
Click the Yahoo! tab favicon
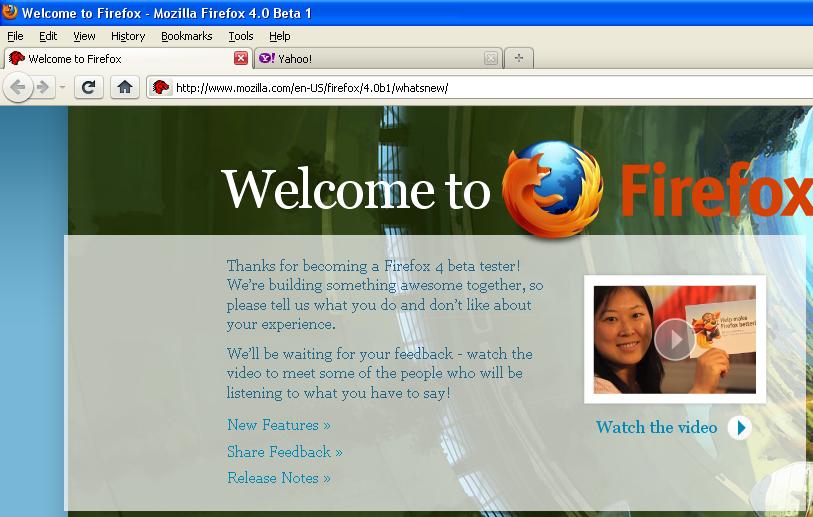tap(267, 58)
